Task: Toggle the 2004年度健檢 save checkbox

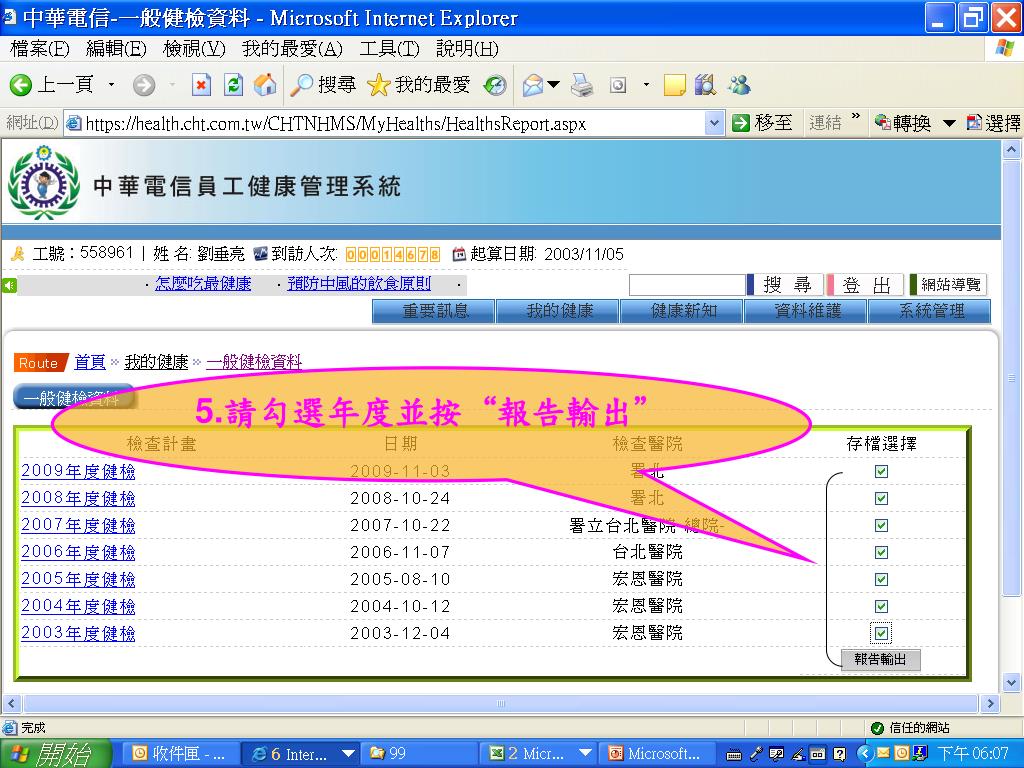Action: [x=881, y=606]
